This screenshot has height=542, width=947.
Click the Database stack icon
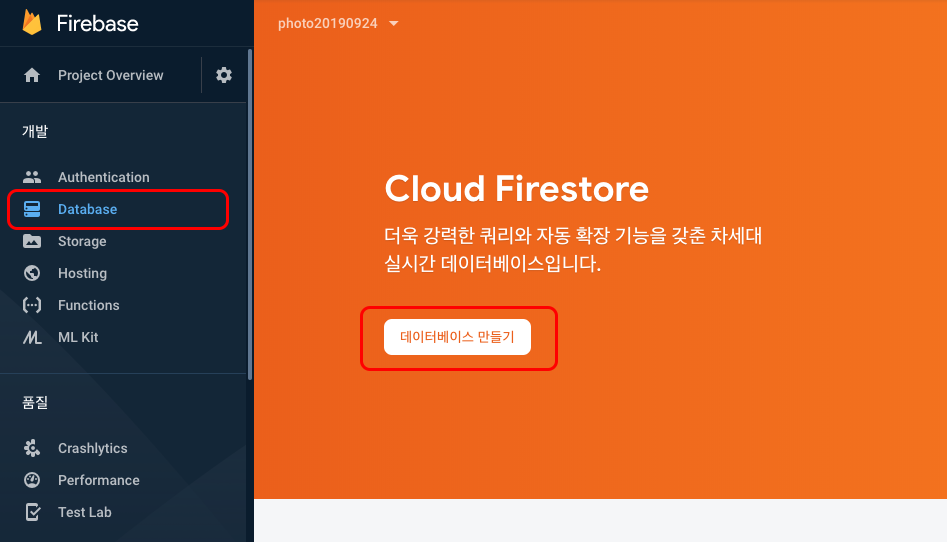(x=32, y=209)
